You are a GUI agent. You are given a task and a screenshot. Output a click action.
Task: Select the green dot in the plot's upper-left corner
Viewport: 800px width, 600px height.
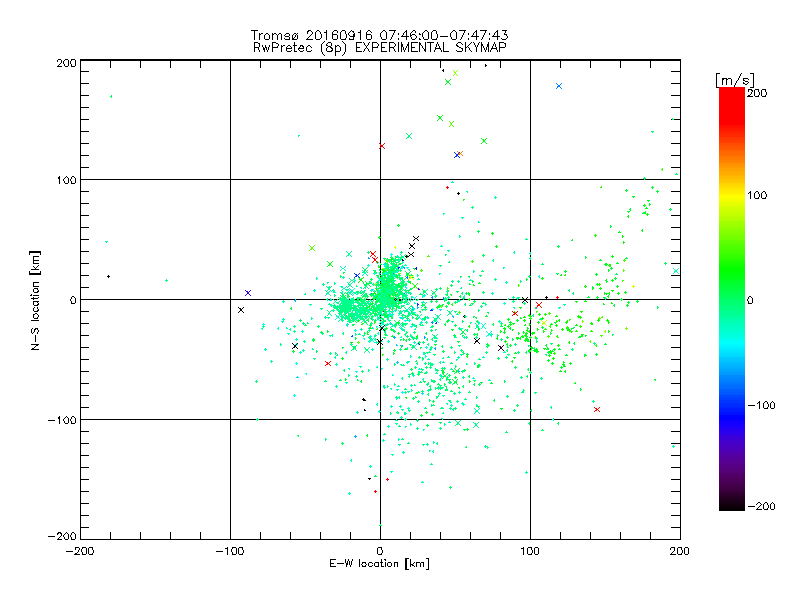111,96
